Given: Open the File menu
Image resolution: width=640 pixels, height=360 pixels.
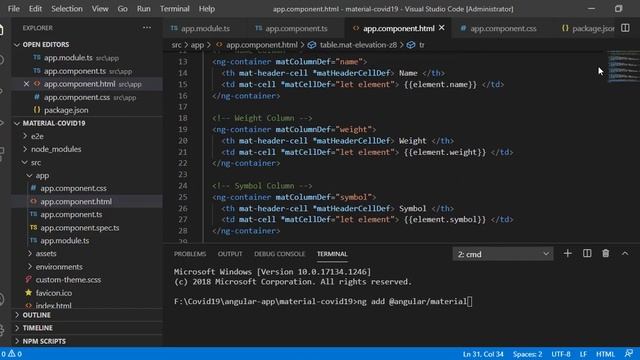Looking at the screenshot, I should tap(13, 9).
